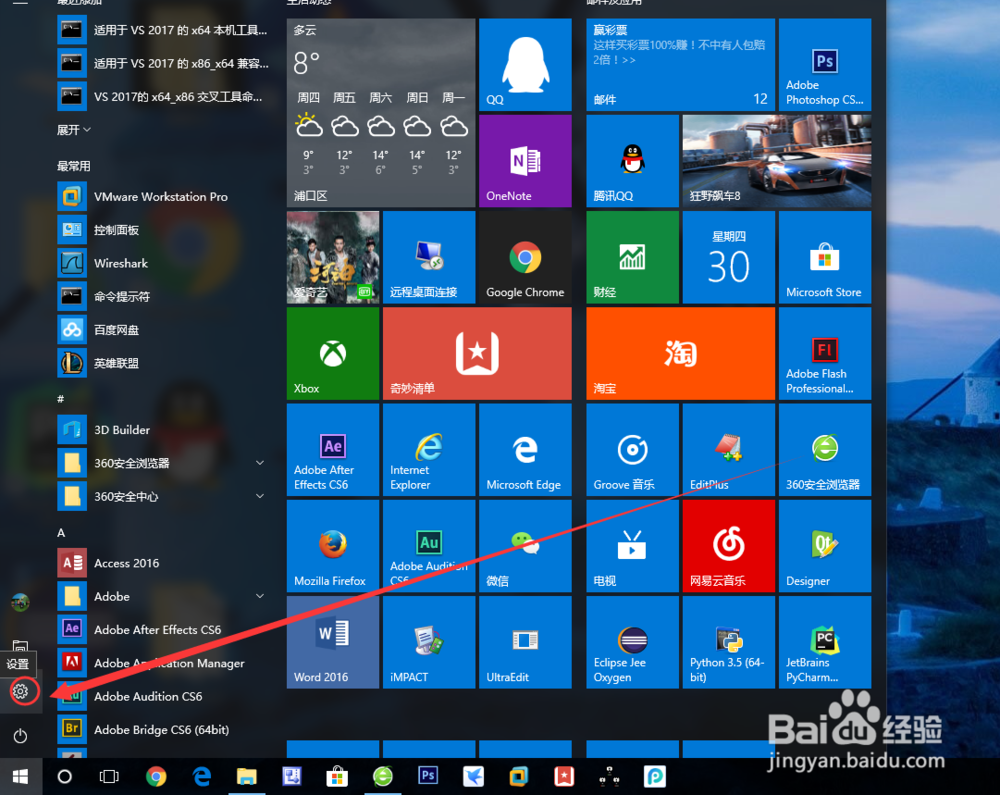This screenshot has height=795, width=1000.
Task: Open the user account avatar
Action: click(20, 602)
